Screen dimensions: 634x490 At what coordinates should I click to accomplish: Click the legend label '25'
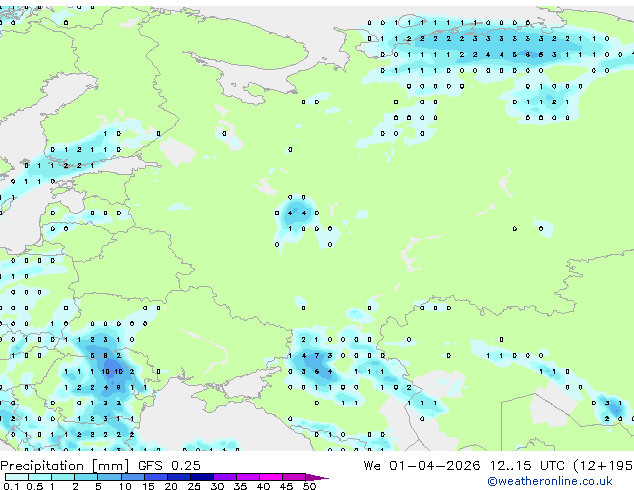click(x=194, y=486)
